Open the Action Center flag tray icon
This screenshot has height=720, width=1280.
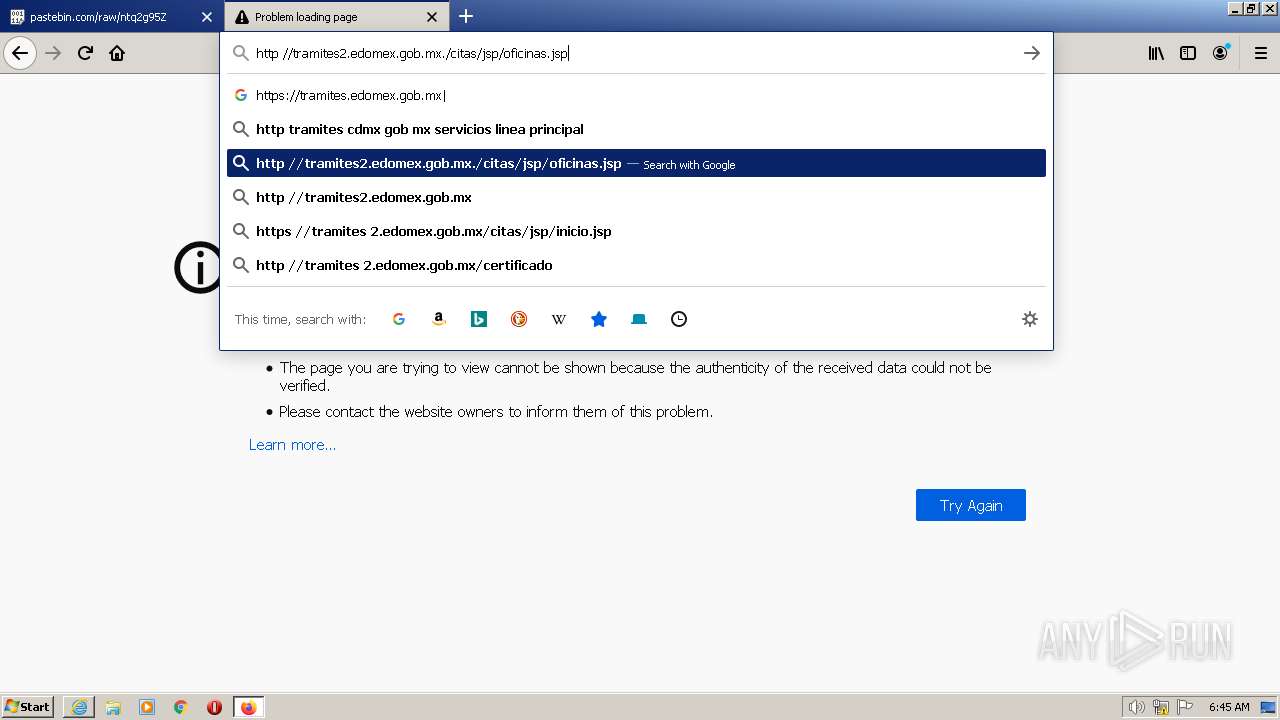pyautogui.click(x=1185, y=707)
